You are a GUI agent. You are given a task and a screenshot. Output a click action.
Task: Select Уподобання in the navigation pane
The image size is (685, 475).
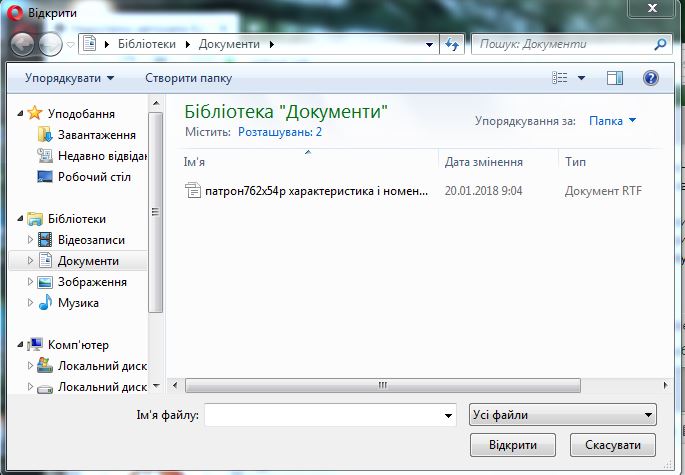pos(81,114)
